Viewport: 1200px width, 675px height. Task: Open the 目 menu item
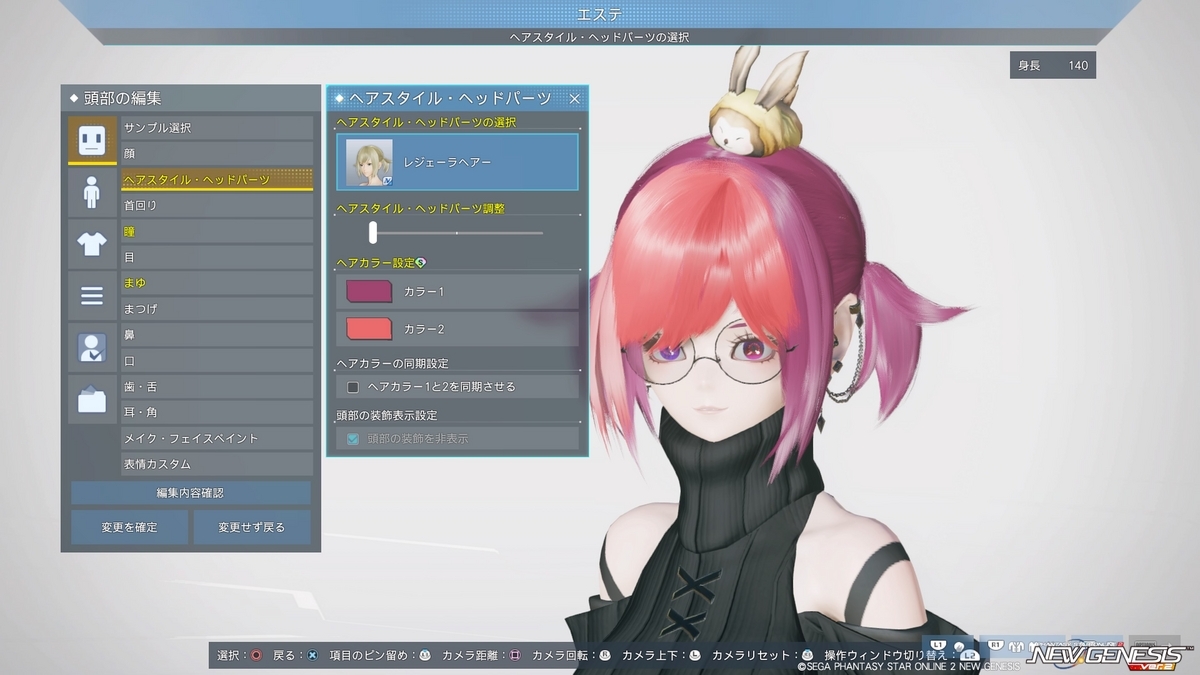(x=217, y=257)
